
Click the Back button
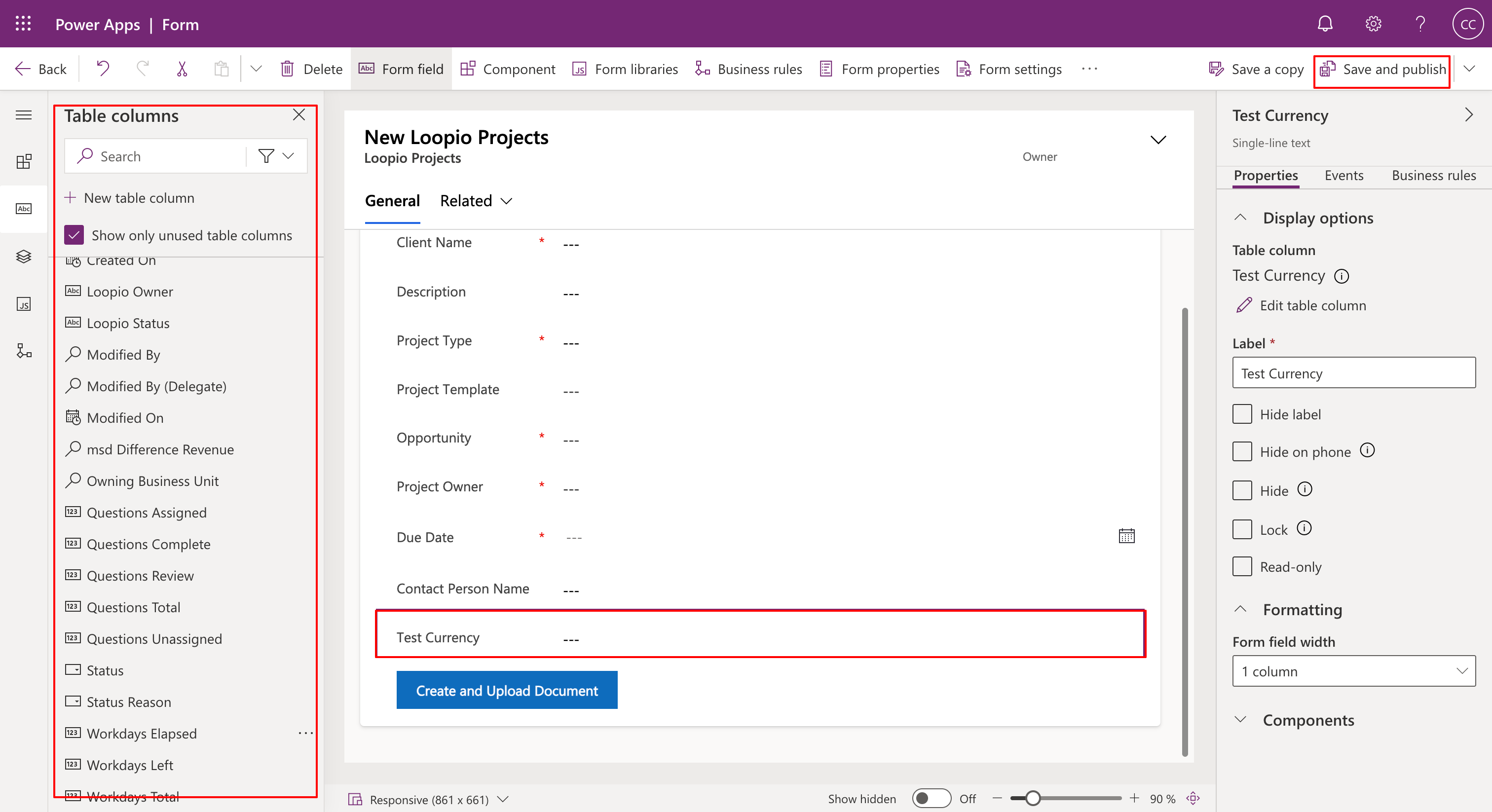40,69
